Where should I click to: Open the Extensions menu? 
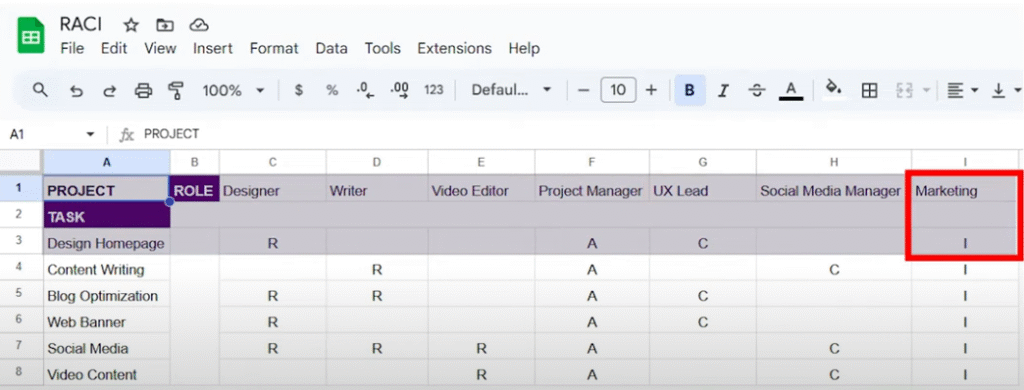(x=455, y=48)
